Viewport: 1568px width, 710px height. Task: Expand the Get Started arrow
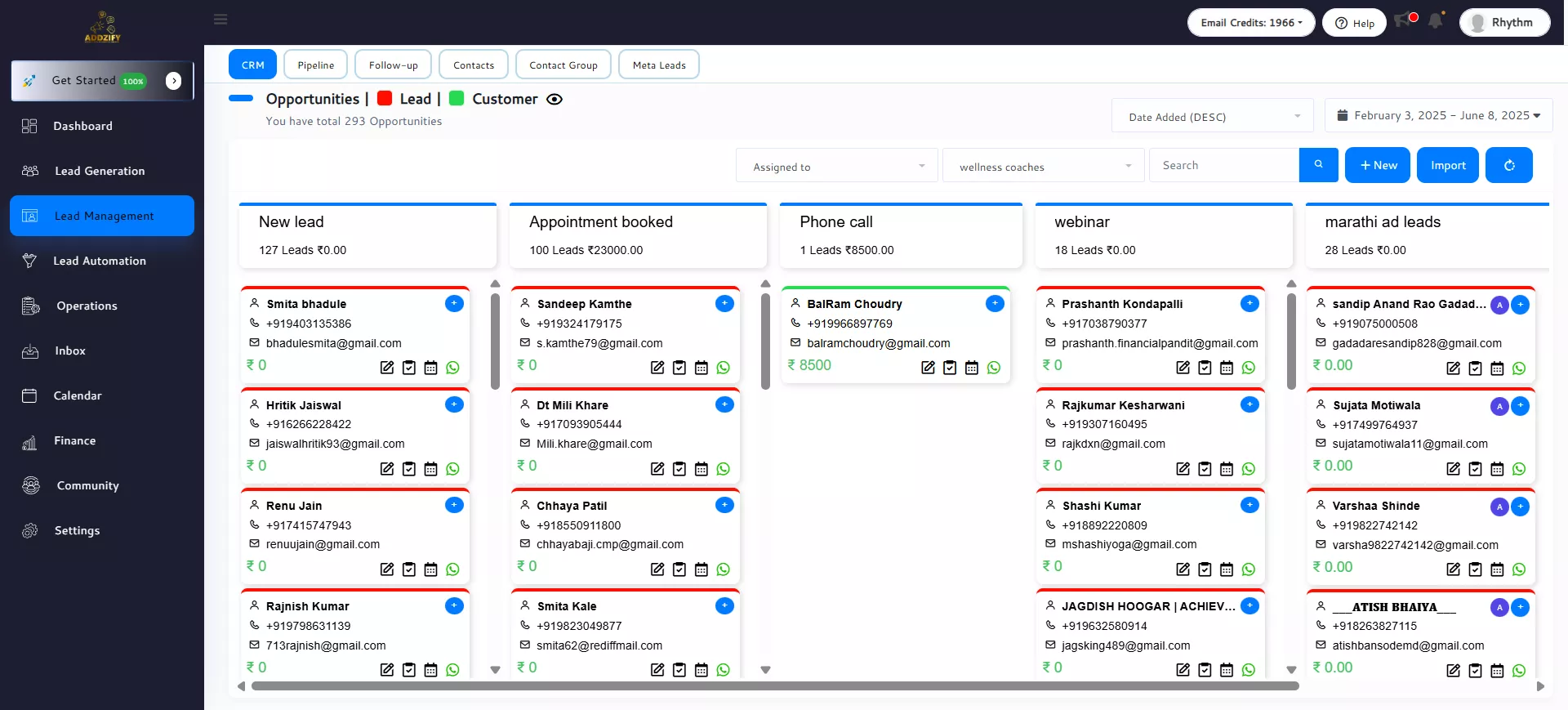pos(173,80)
